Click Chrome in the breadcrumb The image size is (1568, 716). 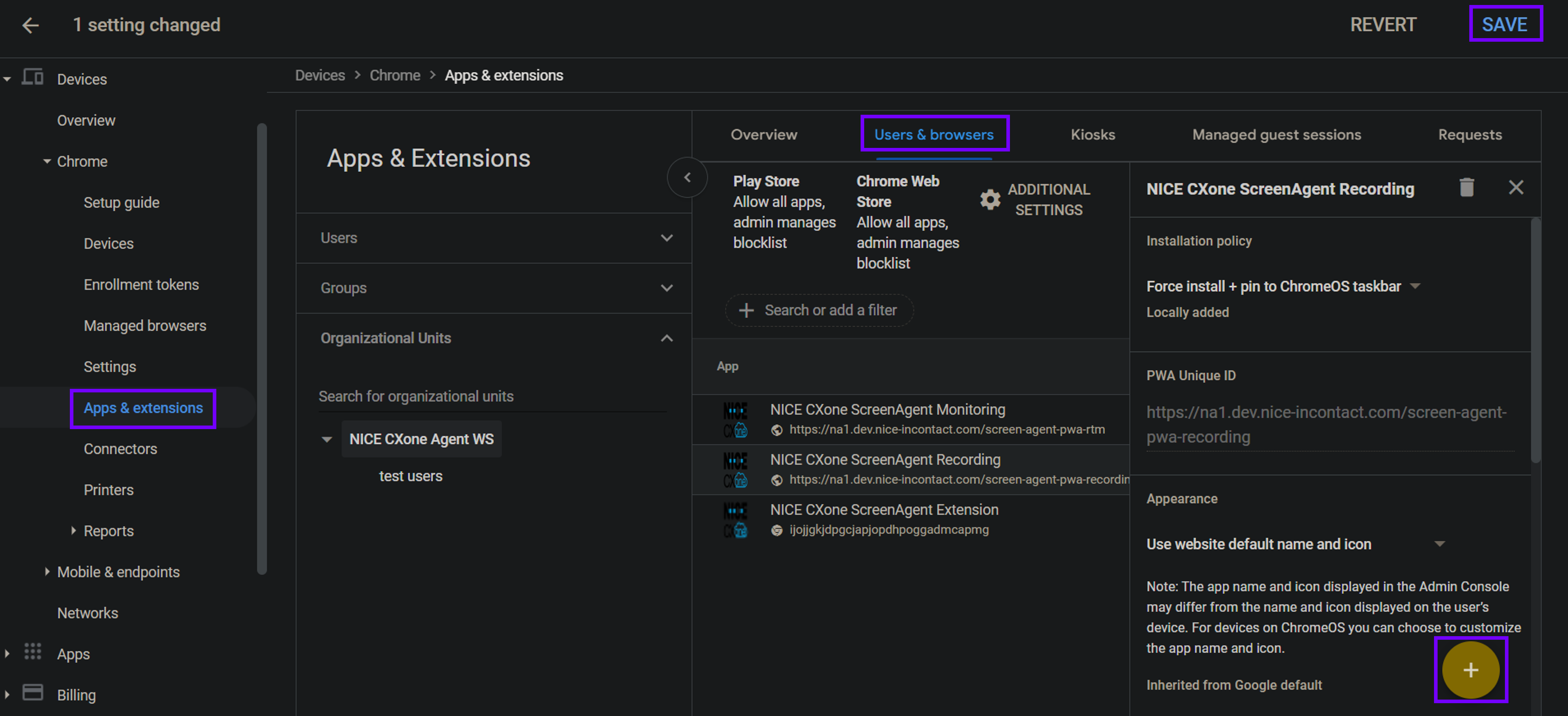tap(394, 76)
